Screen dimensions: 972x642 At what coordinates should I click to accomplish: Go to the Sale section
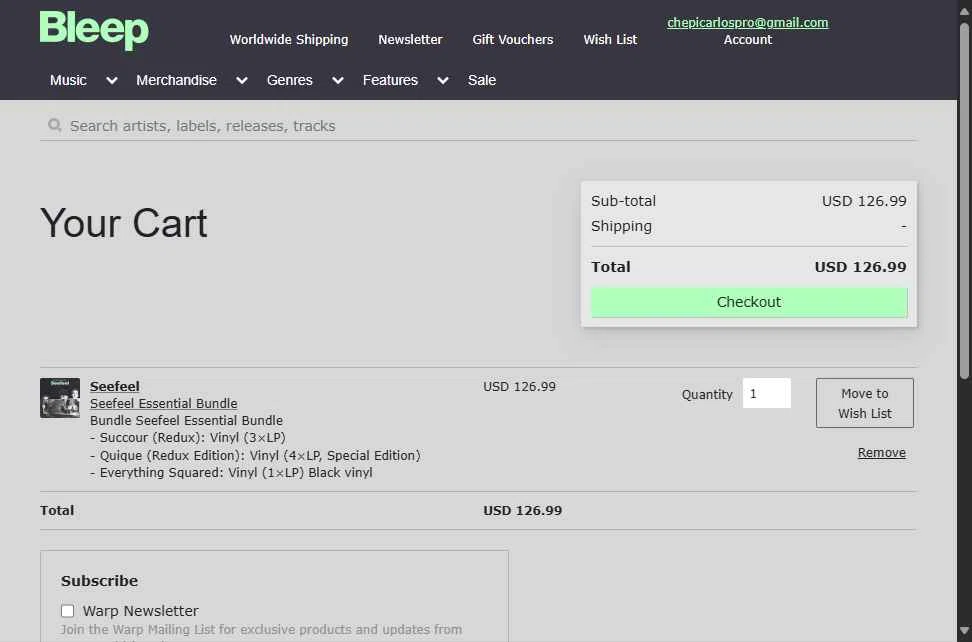tap(482, 80)
